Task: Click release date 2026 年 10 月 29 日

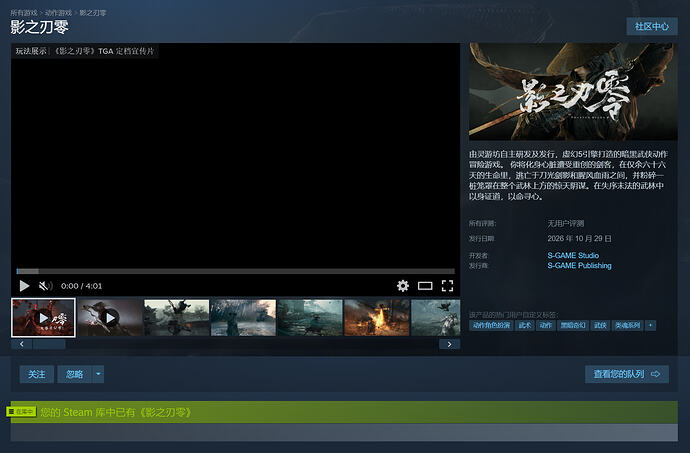Action: pyautogui.click(x=579, y=239)
